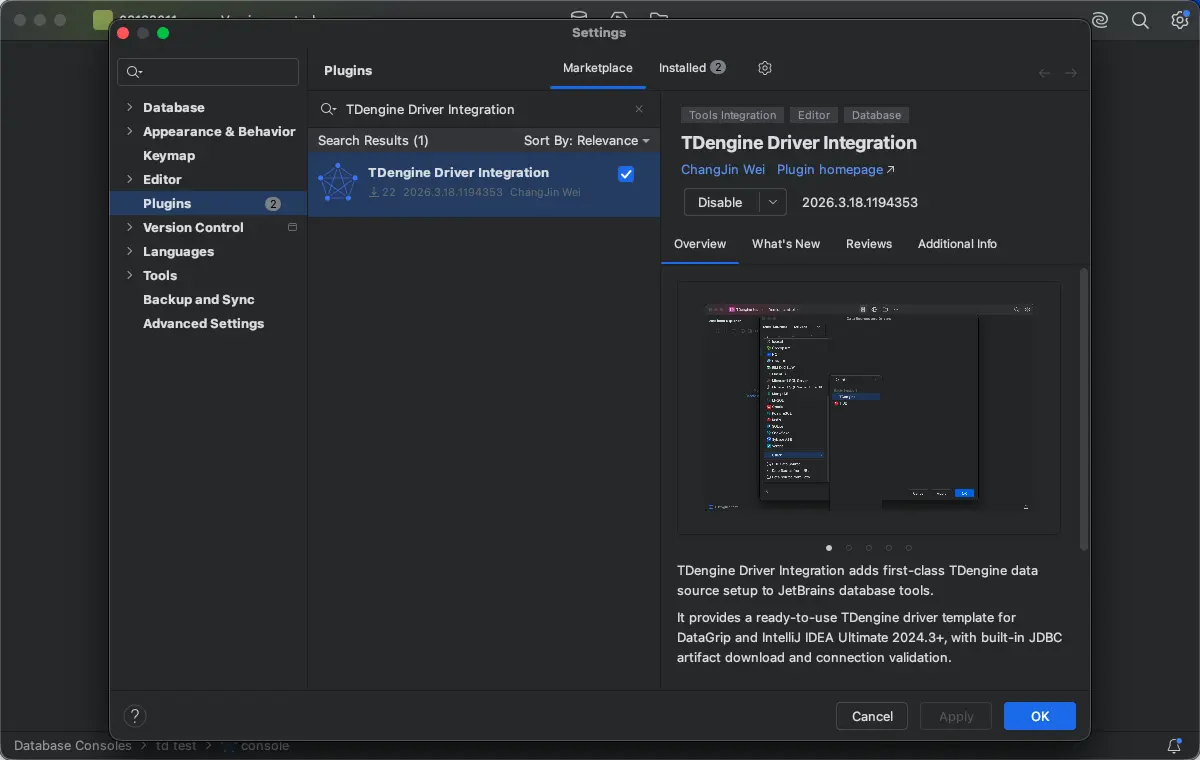
Task: Expand the Tools settings node
Action: 129,275
